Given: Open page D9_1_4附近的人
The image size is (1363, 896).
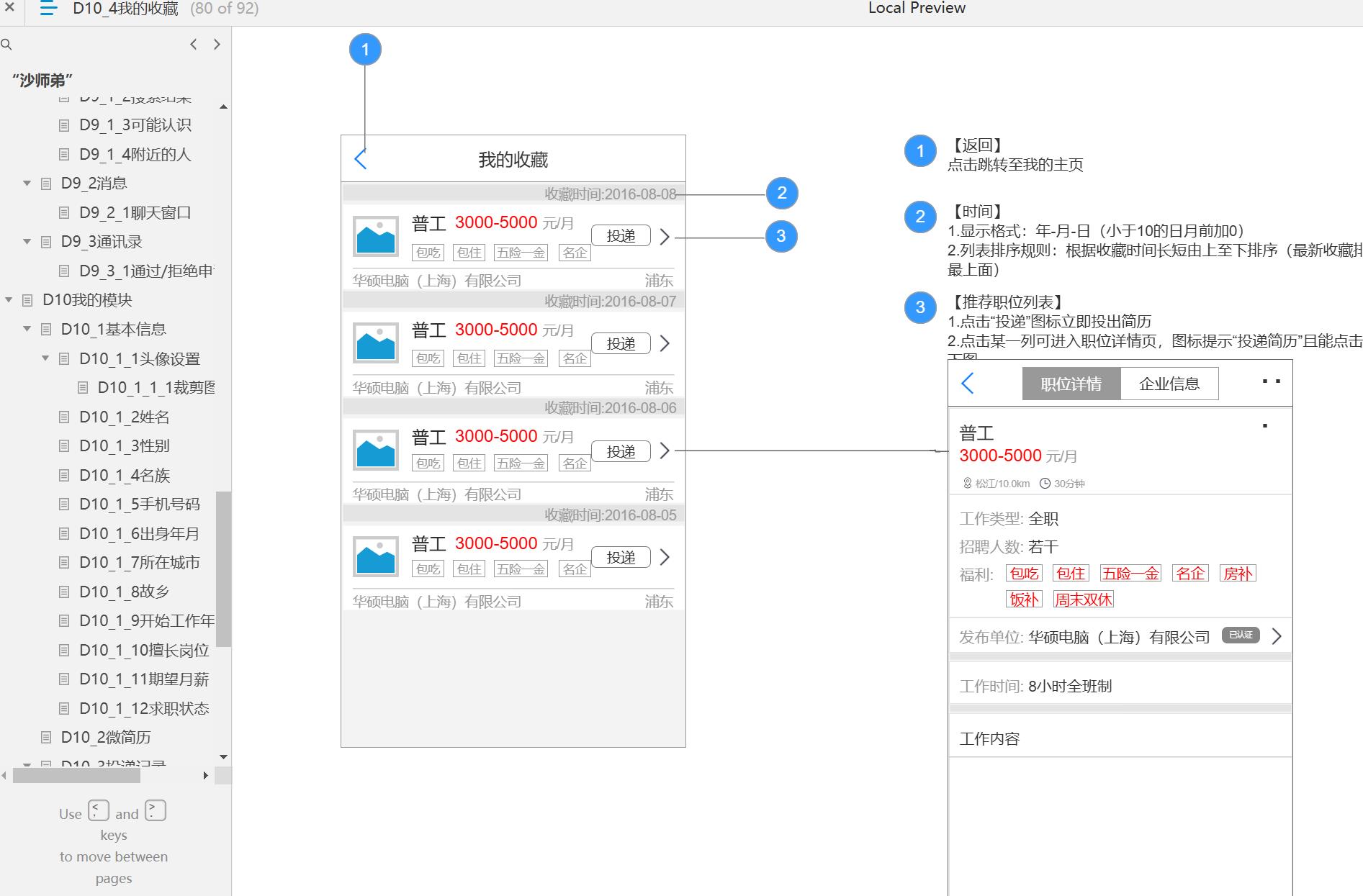Looking at the screenshot, I should (135, 154).
